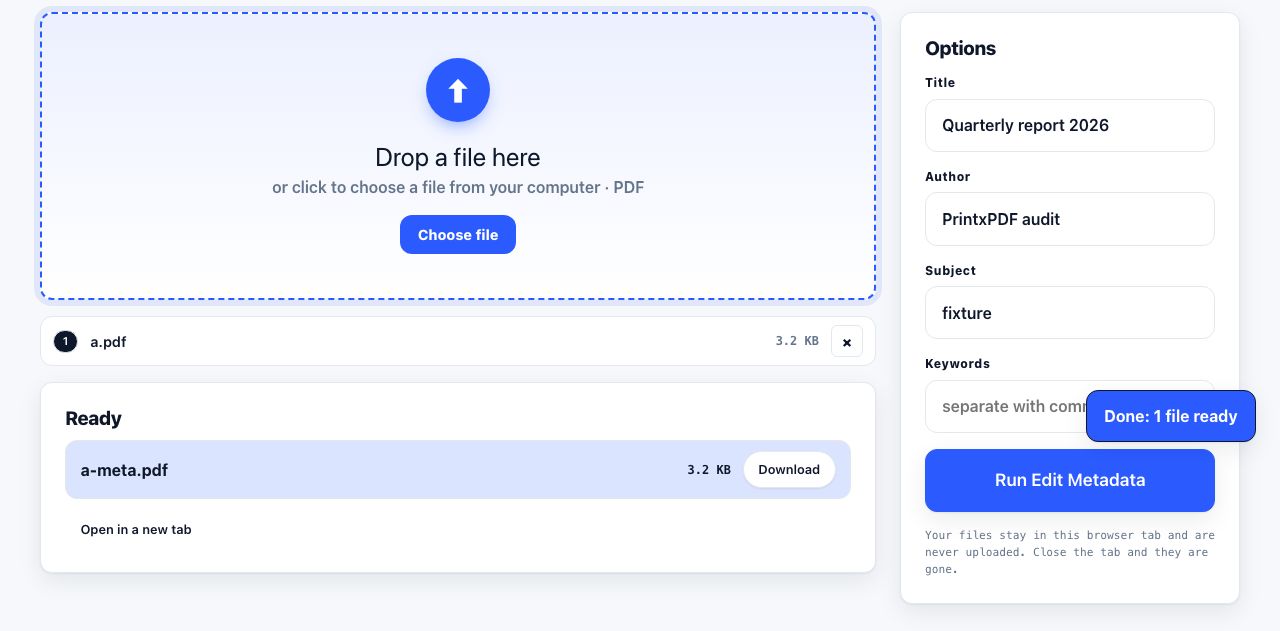Click the Choose file button
1280x631 pixels.
pos(458,235)
